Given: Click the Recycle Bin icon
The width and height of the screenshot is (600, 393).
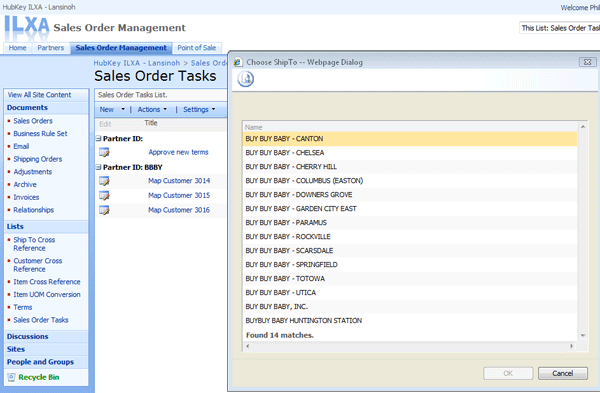Looking at the screenshot, I should pos(11,377).
